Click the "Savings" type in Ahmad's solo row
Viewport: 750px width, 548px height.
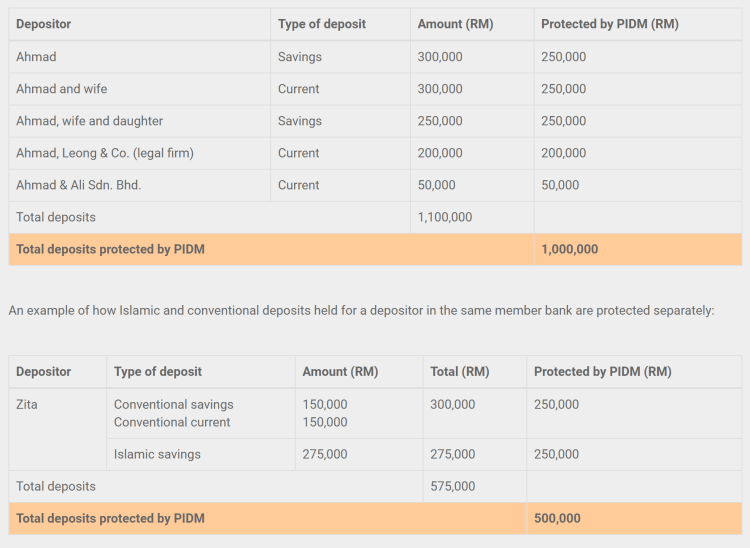pos(300,57)
